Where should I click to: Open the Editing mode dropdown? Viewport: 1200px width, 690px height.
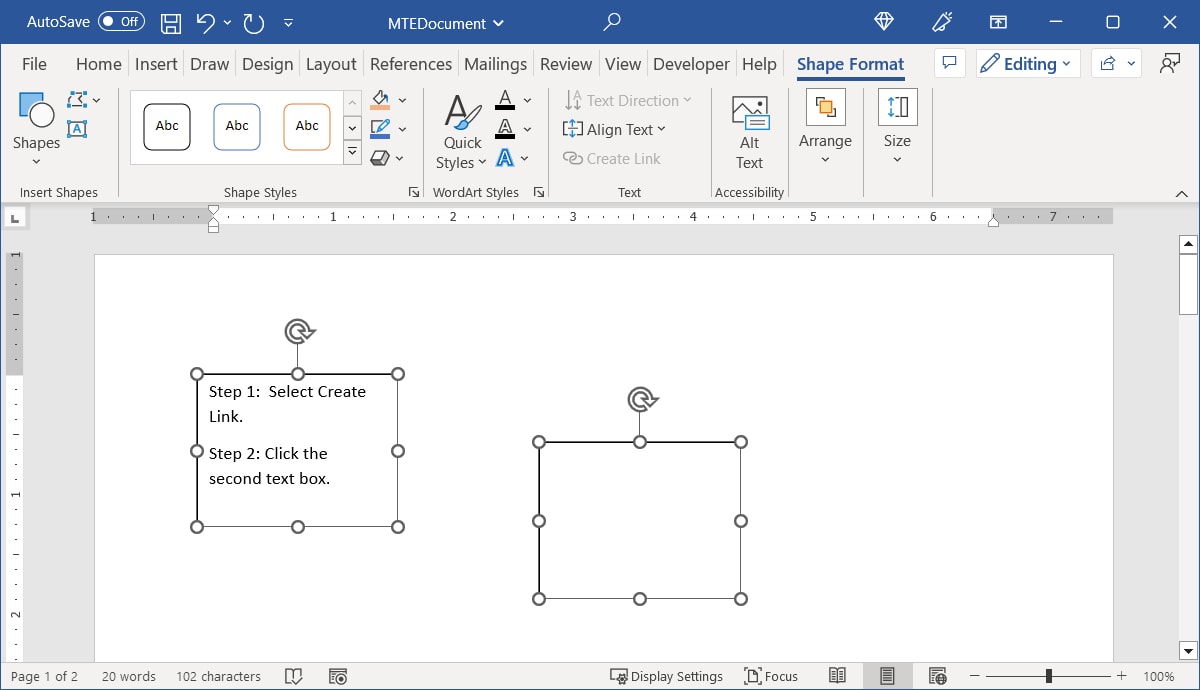pyautogui.click(x=1028, y=63)
